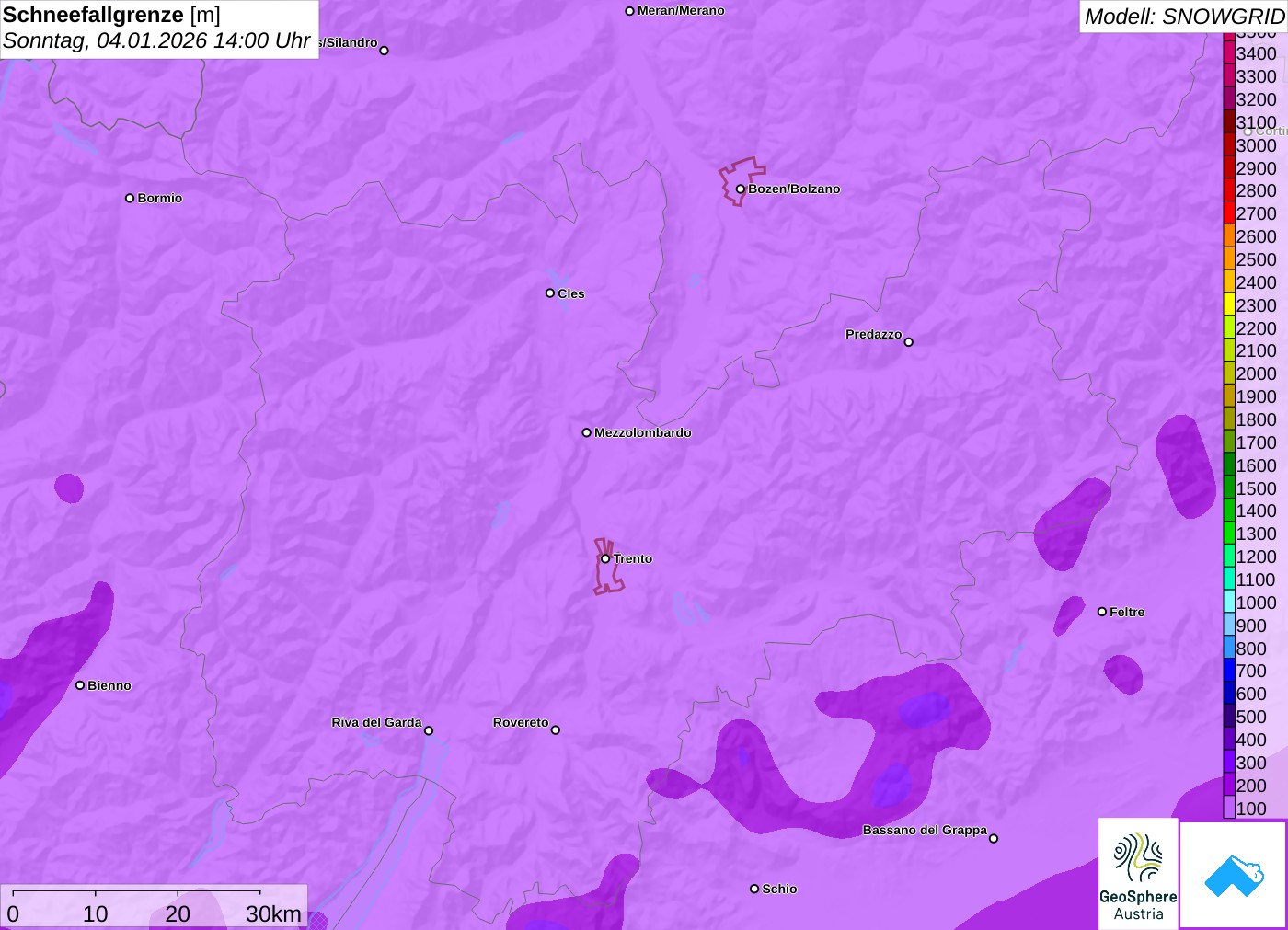Select the 700 m blue legend swatch
The width and height of the screenshot is (1288, 930).
pyautogui.click(x=1229, y=671)
